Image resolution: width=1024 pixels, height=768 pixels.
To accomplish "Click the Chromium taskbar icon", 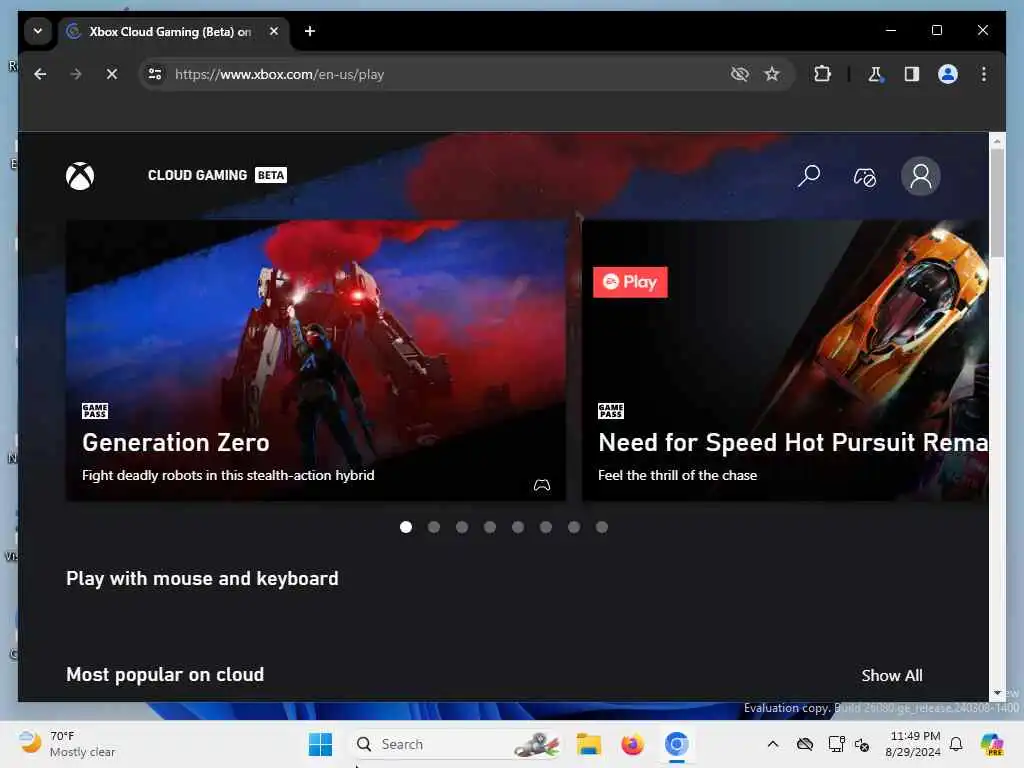I will [677, 744].
